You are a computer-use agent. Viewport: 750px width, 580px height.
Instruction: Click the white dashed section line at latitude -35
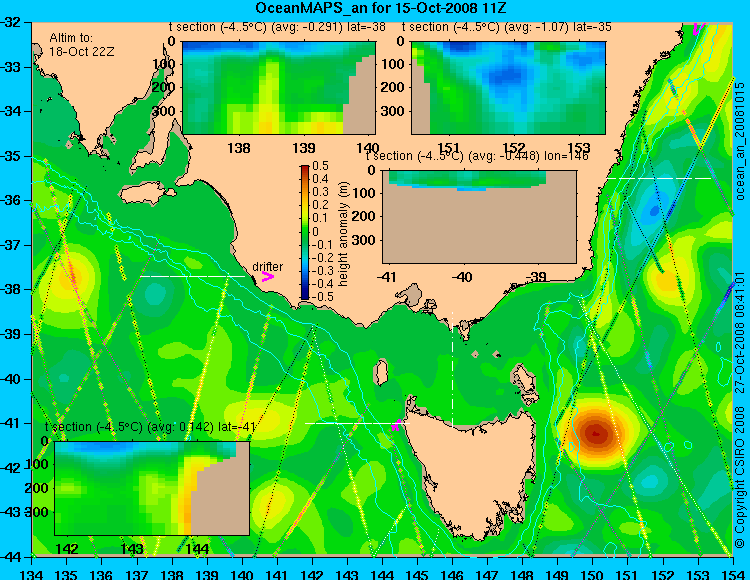(x=659, y=178)
